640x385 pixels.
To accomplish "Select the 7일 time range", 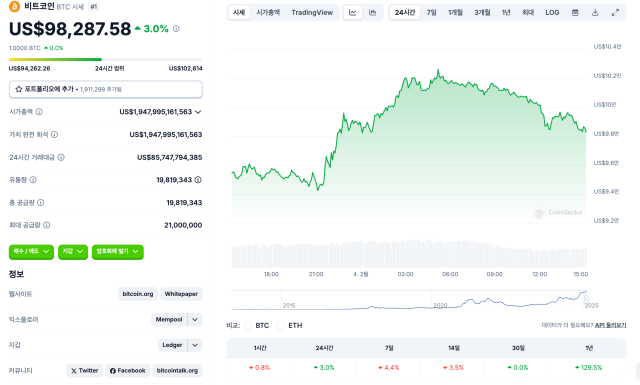I will 431,13.
